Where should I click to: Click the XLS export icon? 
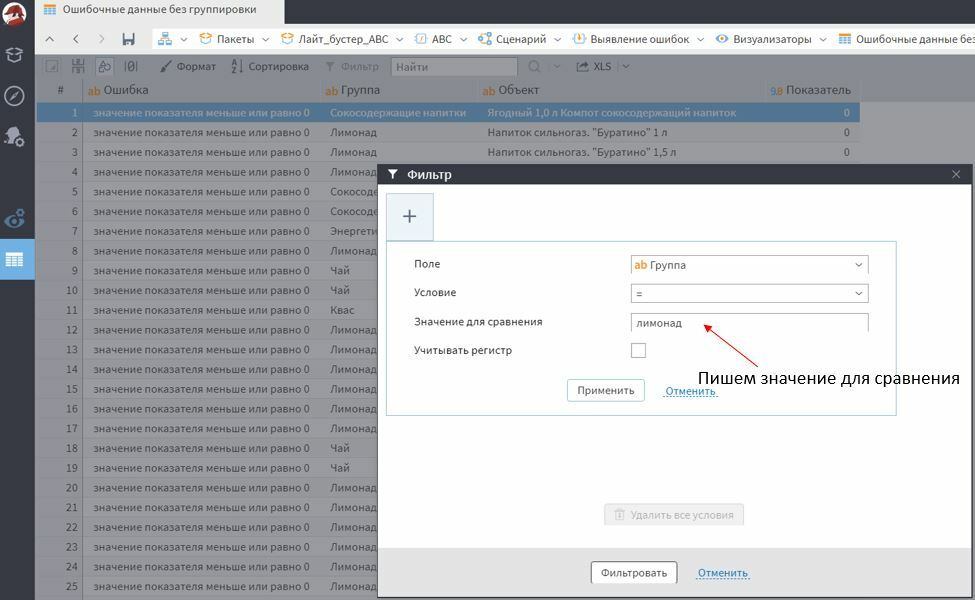pos(594,67)
